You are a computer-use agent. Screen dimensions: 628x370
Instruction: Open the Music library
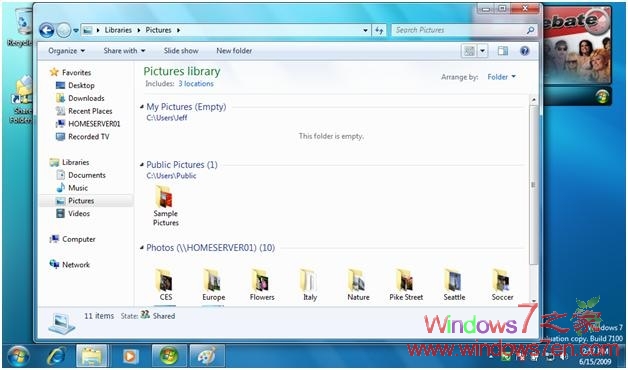72,188
